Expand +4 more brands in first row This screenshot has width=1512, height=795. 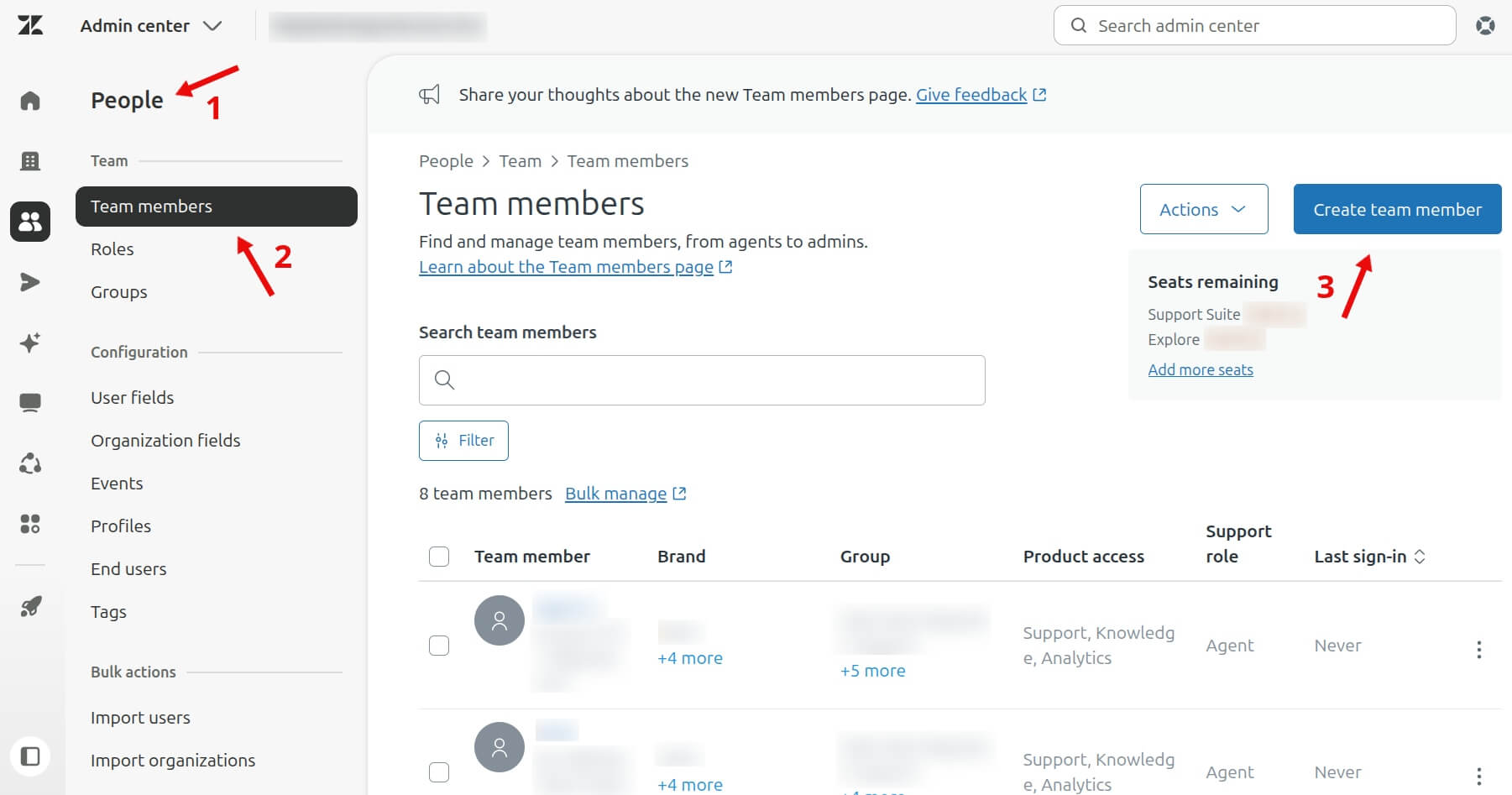tap(690, 658)
